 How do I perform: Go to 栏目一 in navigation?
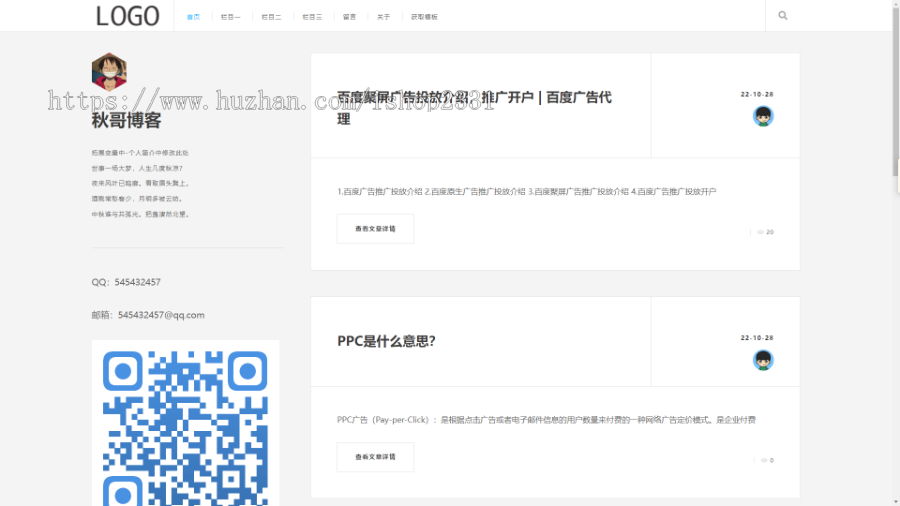[231, 17]
